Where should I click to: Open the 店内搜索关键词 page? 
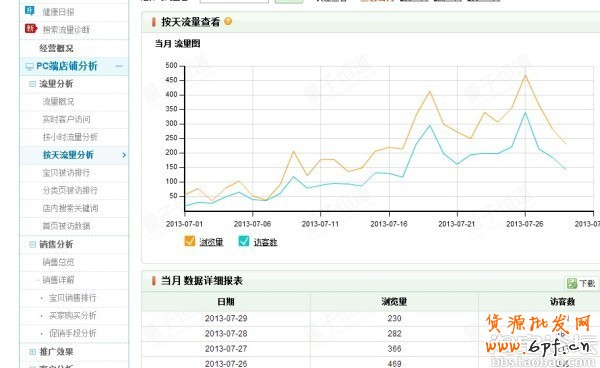point(70,208)
